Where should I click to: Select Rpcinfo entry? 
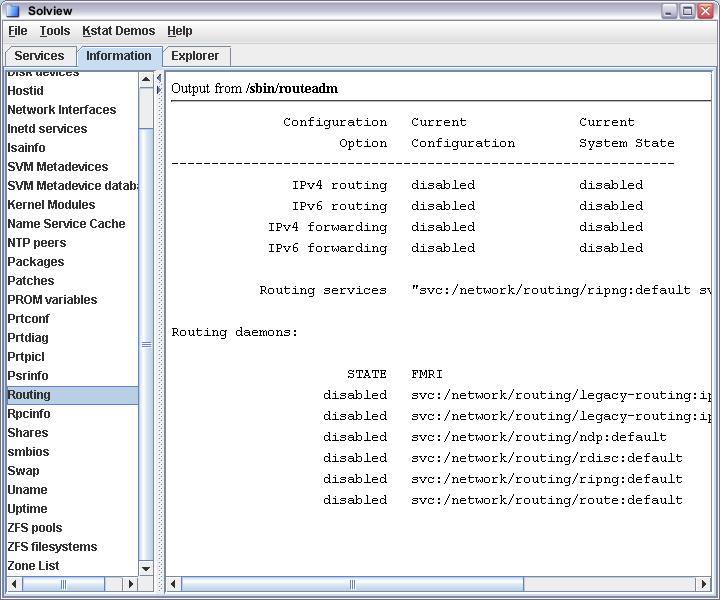click(73, 414)
